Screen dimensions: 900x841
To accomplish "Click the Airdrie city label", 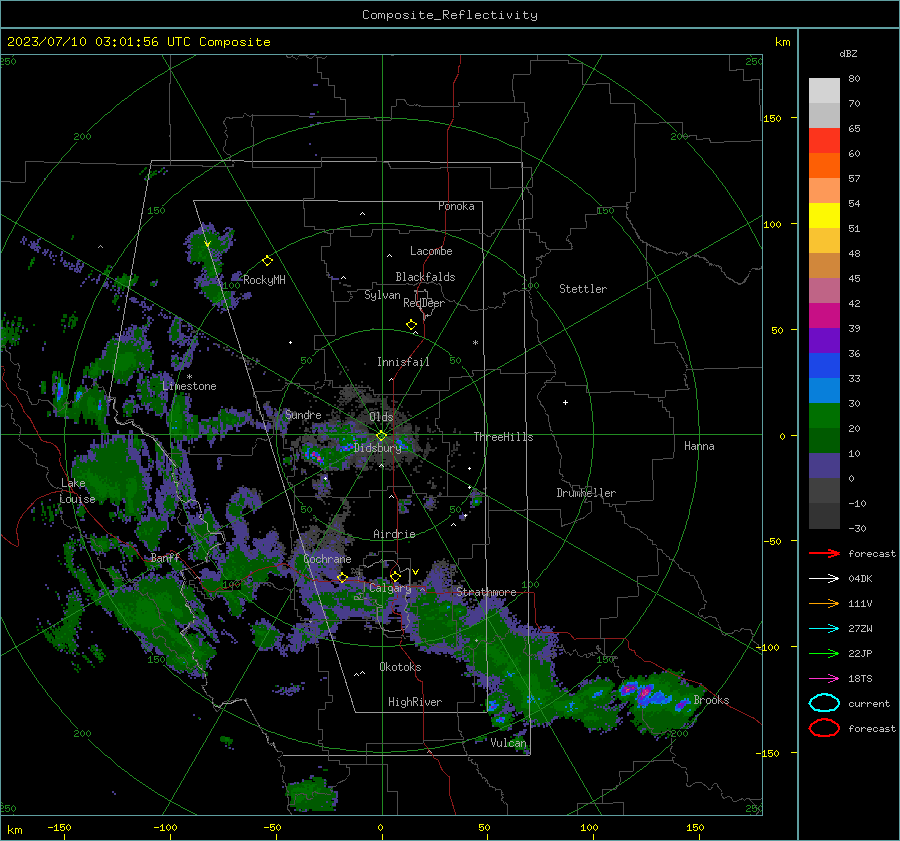I will click(x=394, y=534).
